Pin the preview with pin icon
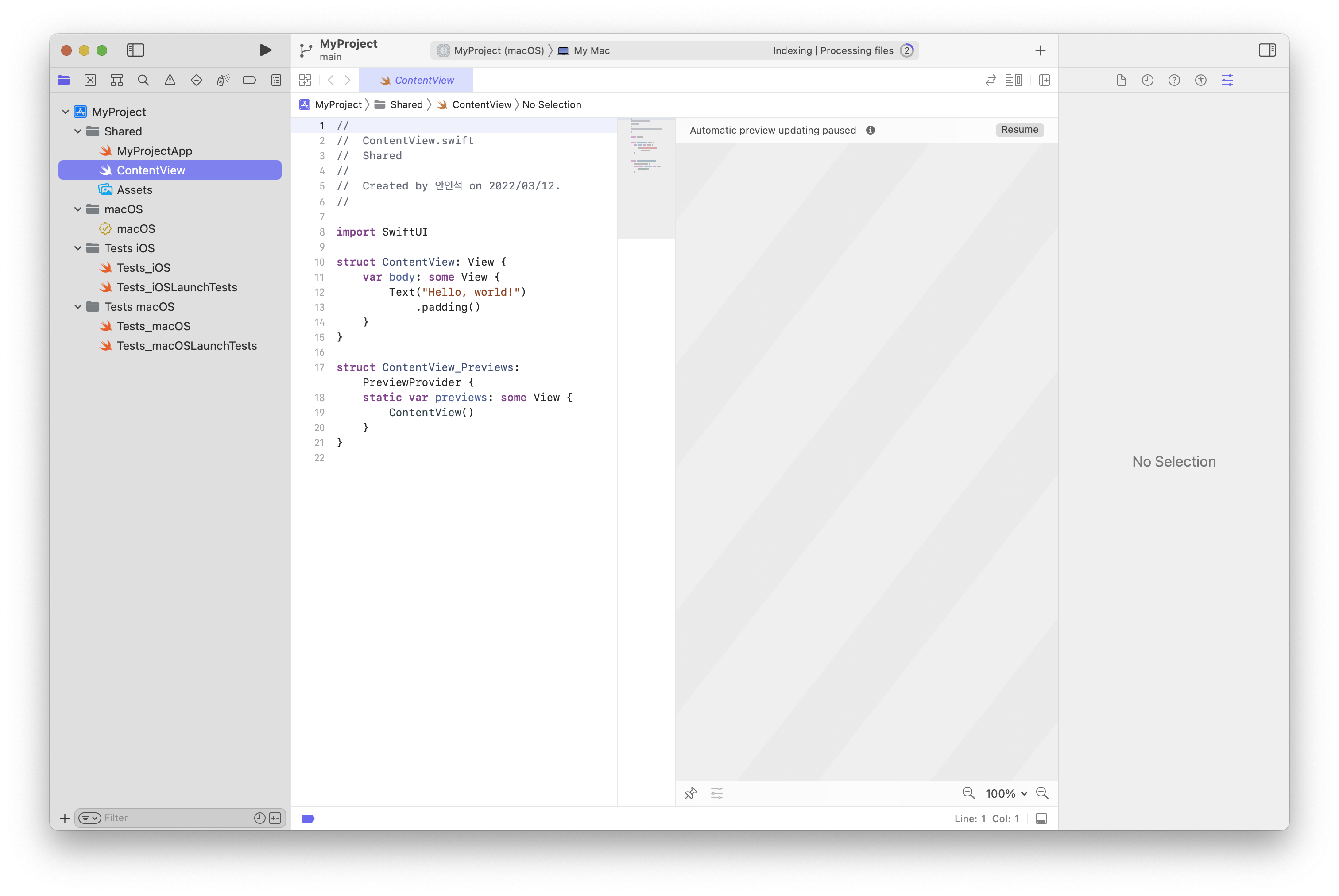Screen dimensions: 1339x896 [x=690, y=793]
